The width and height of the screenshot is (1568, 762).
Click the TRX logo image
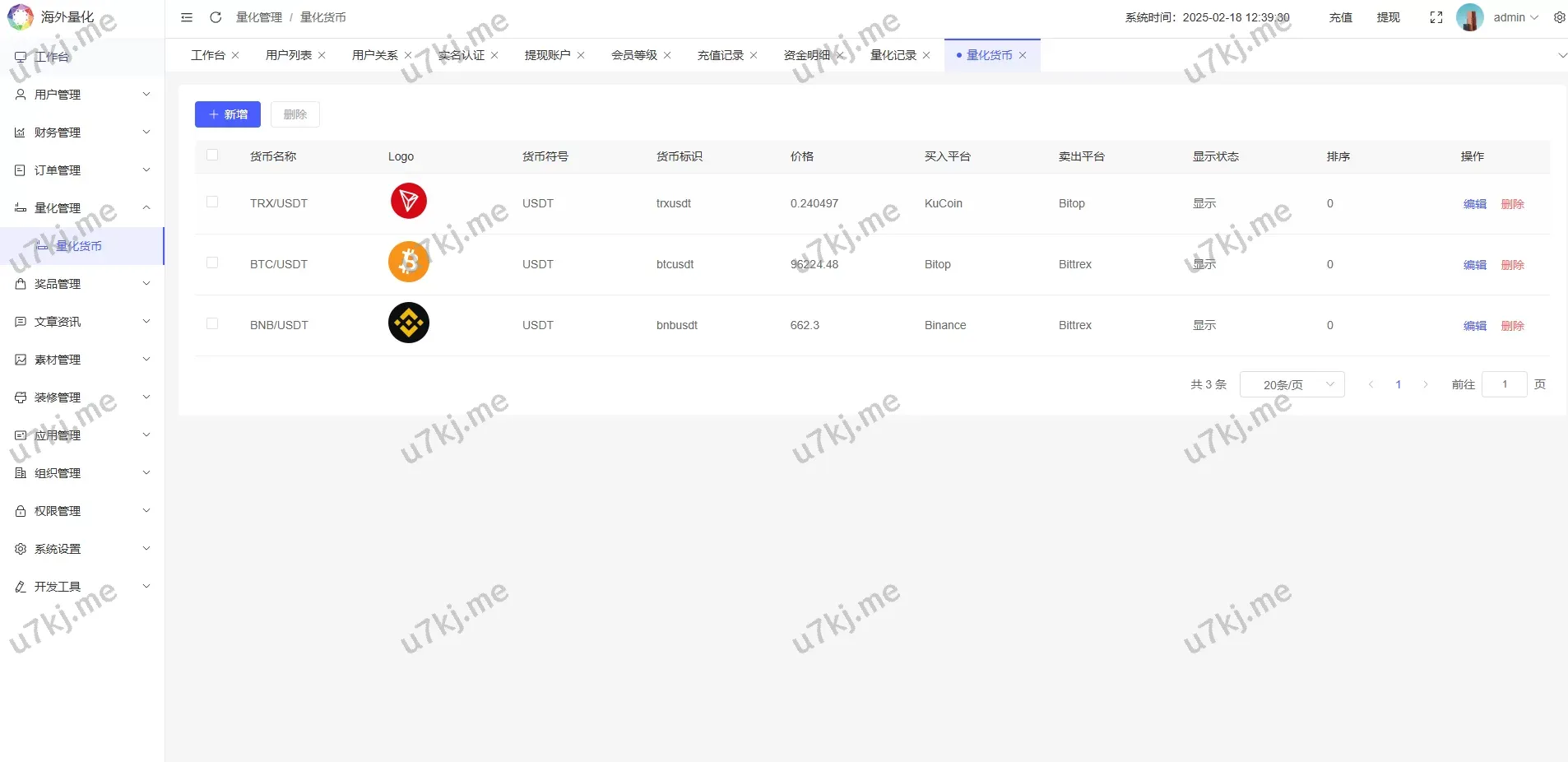click(x=408, y=201)
